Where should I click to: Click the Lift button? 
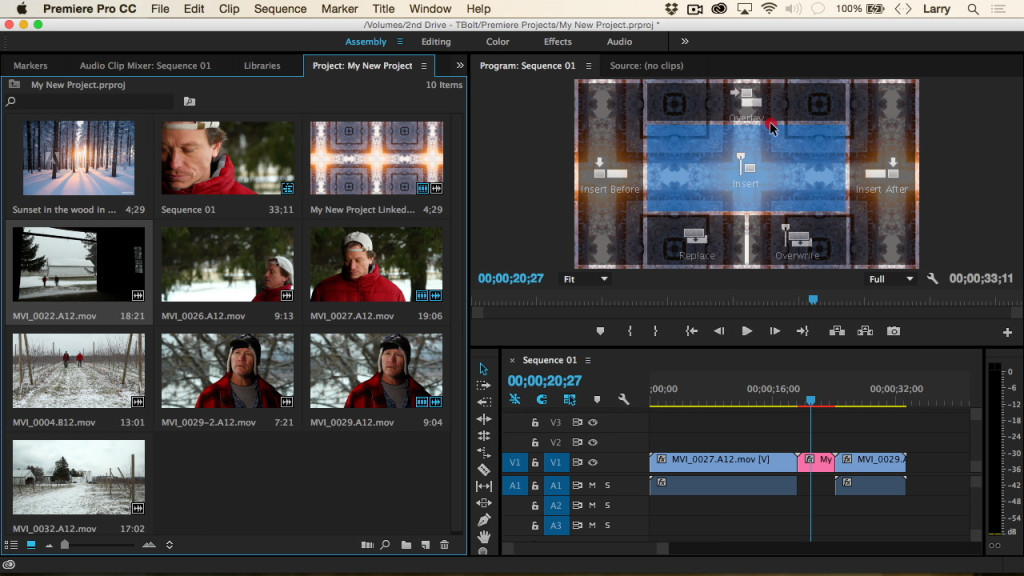[837, 331]
